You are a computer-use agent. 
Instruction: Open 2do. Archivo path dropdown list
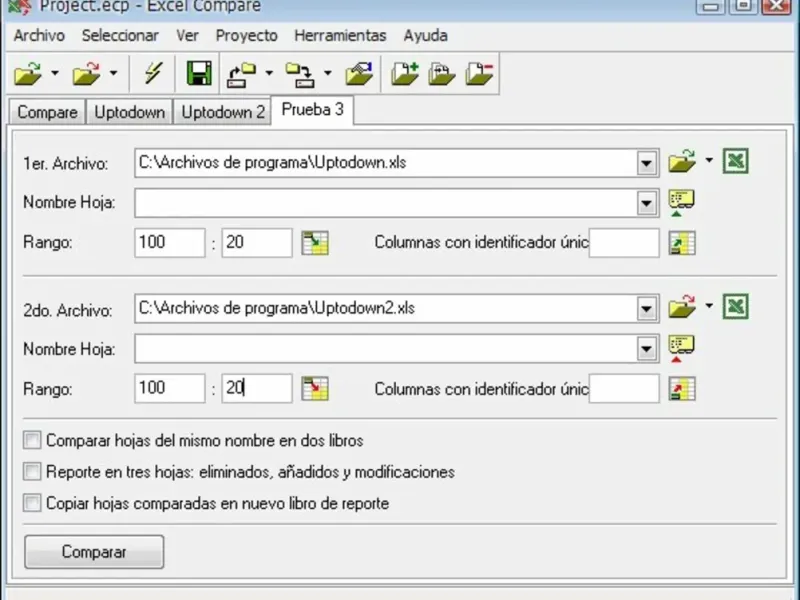646,309
